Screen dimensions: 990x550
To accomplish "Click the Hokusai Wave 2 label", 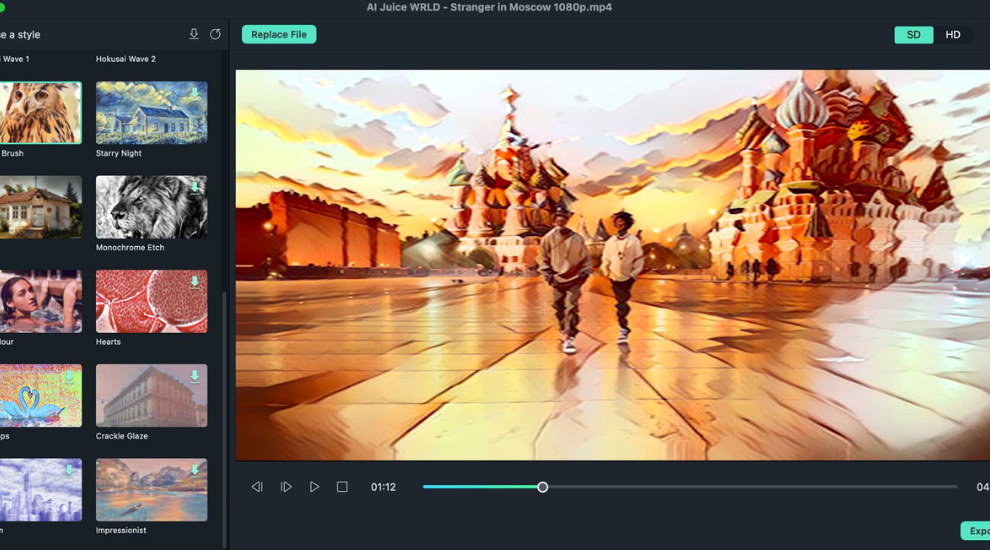I will tap(126, 59).
